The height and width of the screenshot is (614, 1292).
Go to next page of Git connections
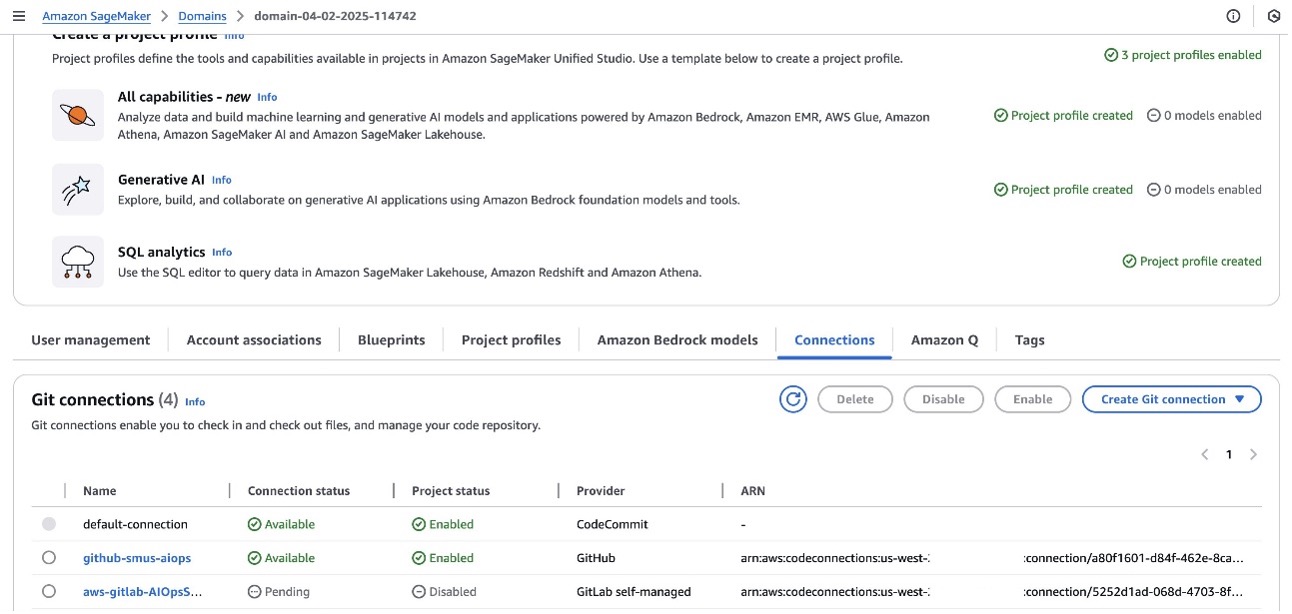click(x=1253, y=454)
